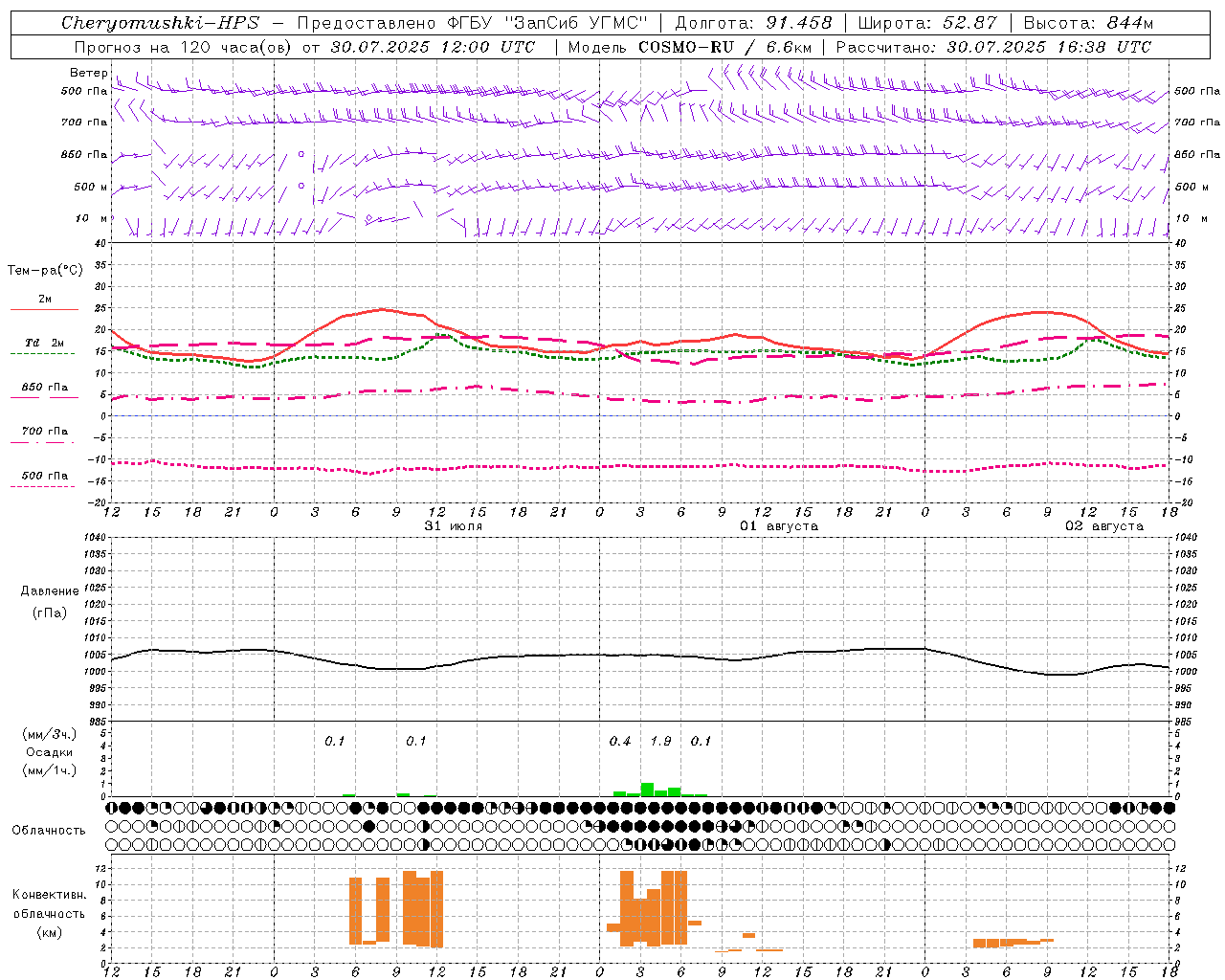This screenshot has height=980, width=1225.
Task: Click the Ветер wind panel label
Action: click(x=88, y=73)
